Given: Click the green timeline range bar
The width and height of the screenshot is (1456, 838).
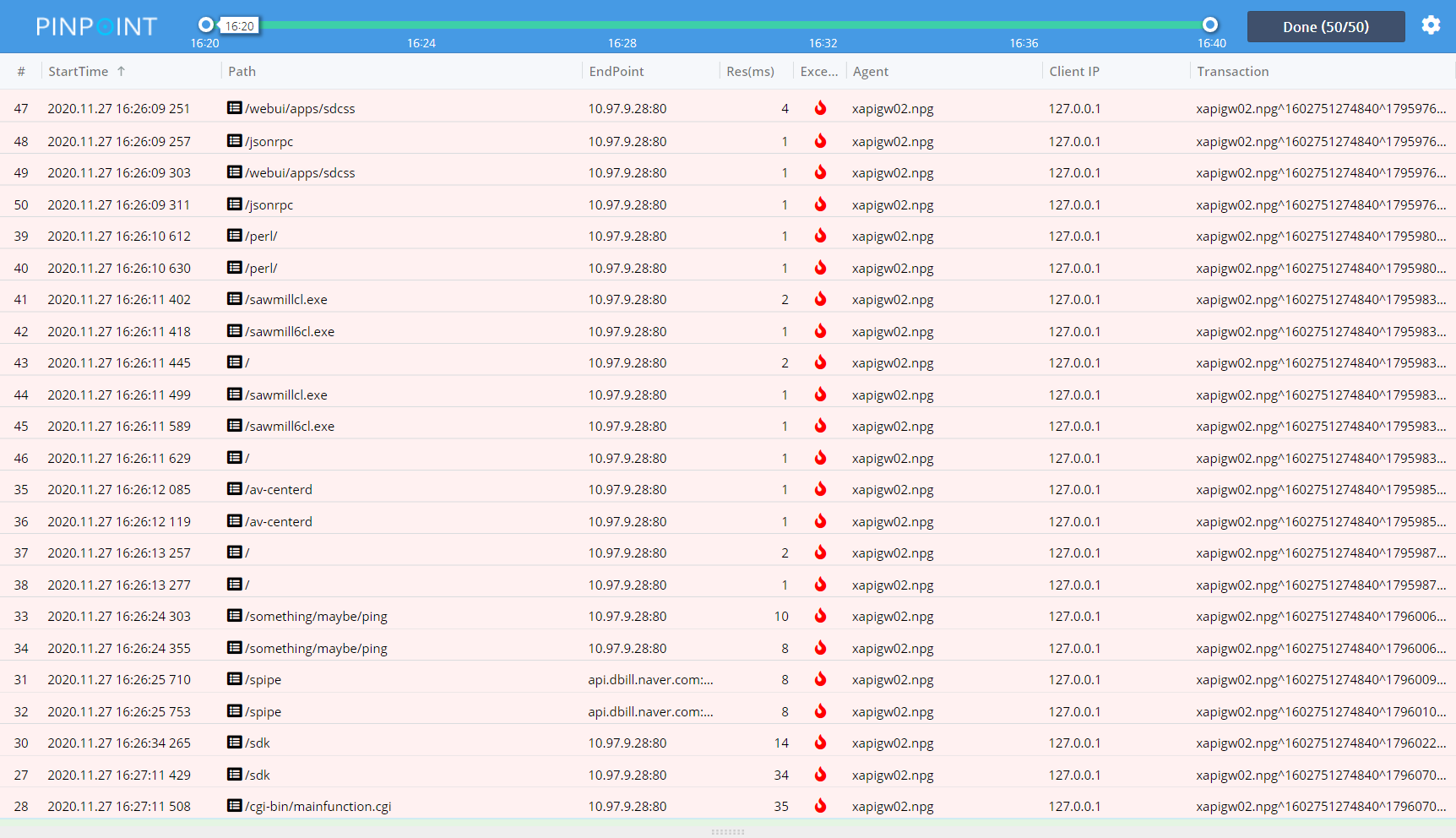Looking at the screenshot, I should pyautogui.click(x=708, y=24).
